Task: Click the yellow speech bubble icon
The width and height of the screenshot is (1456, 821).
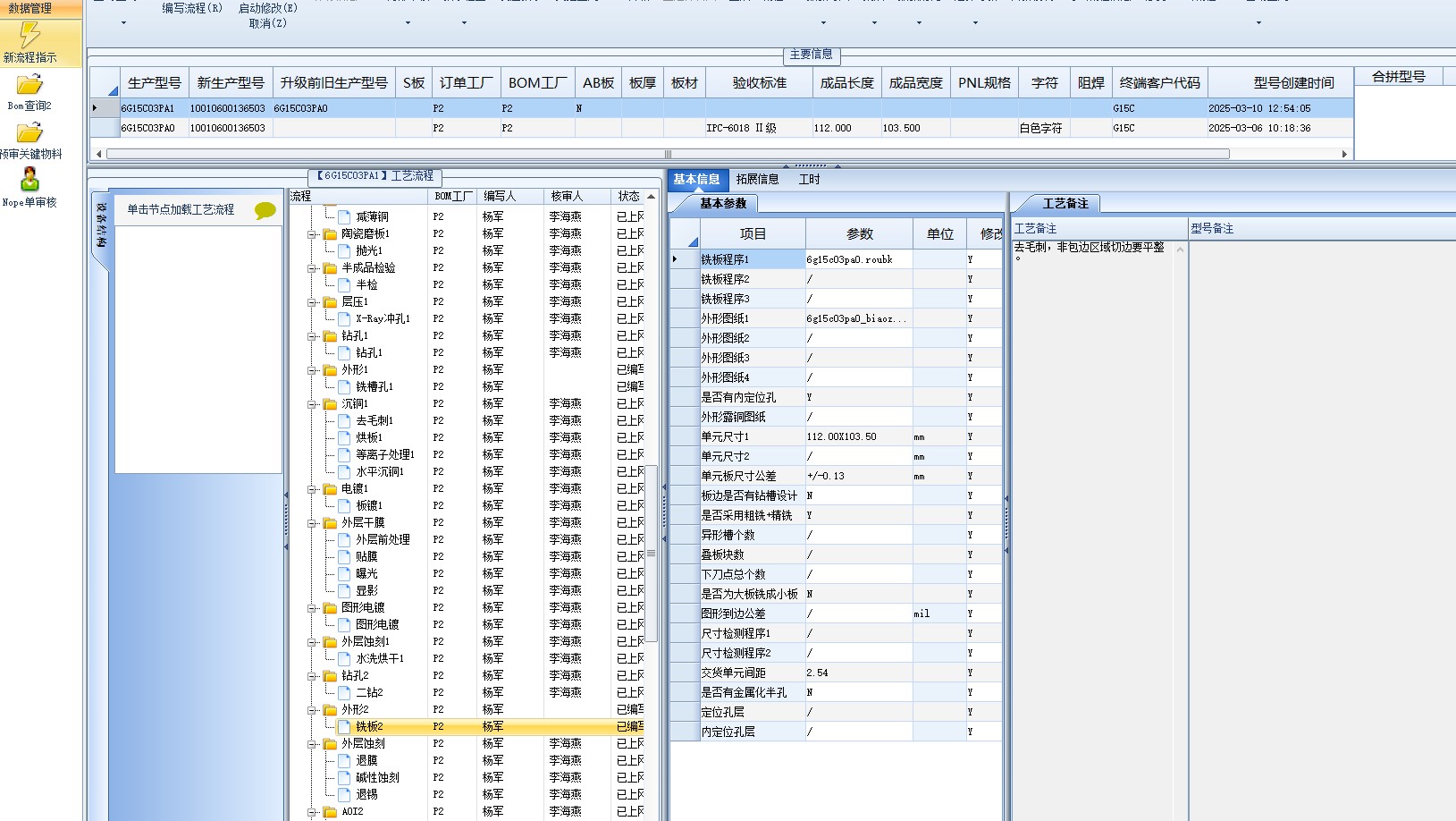Action: tap(265, 210)
